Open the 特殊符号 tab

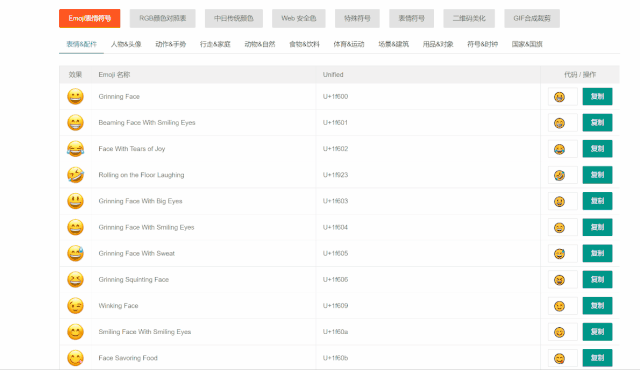tap(357, 18)
